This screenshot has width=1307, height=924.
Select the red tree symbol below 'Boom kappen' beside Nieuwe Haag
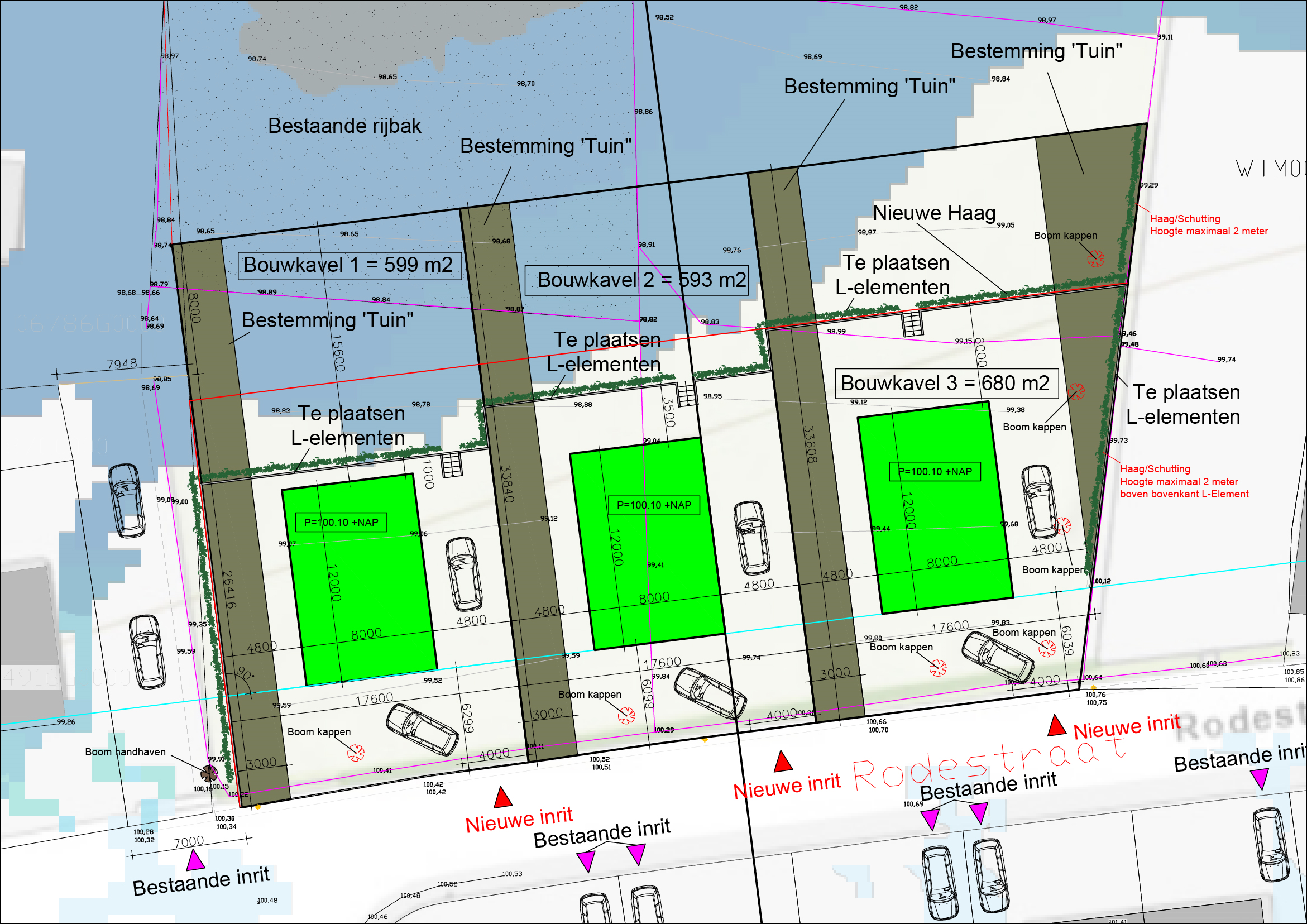[1095, 258]
